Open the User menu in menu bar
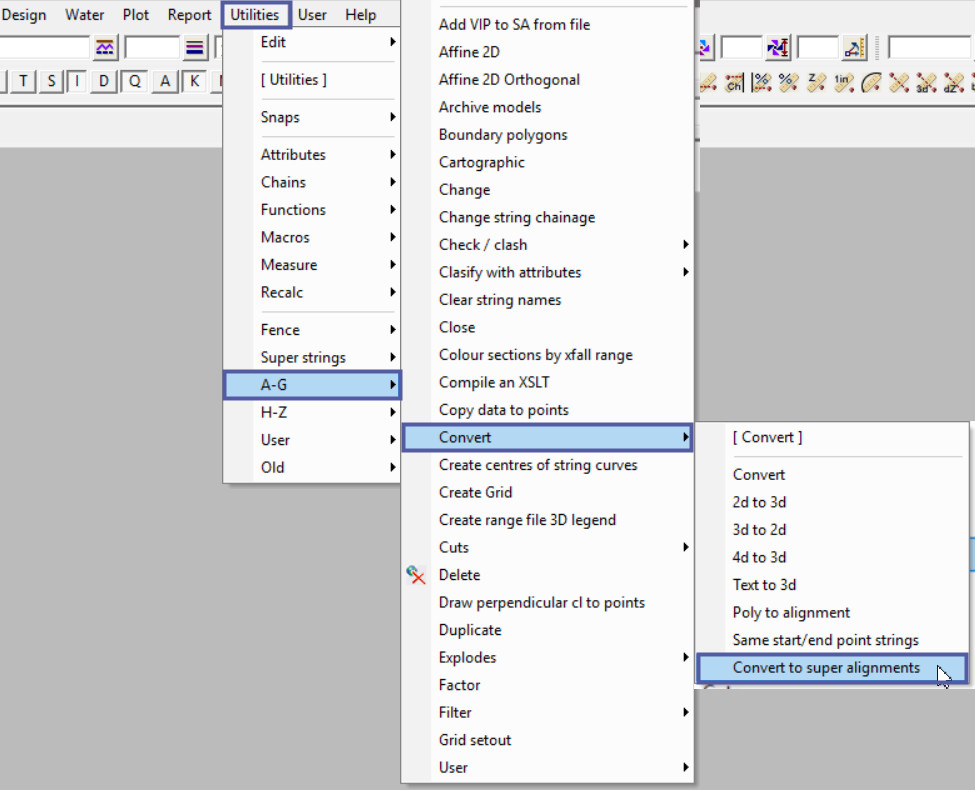The height and width of the screenshot is (790, 975). point(312,14)
